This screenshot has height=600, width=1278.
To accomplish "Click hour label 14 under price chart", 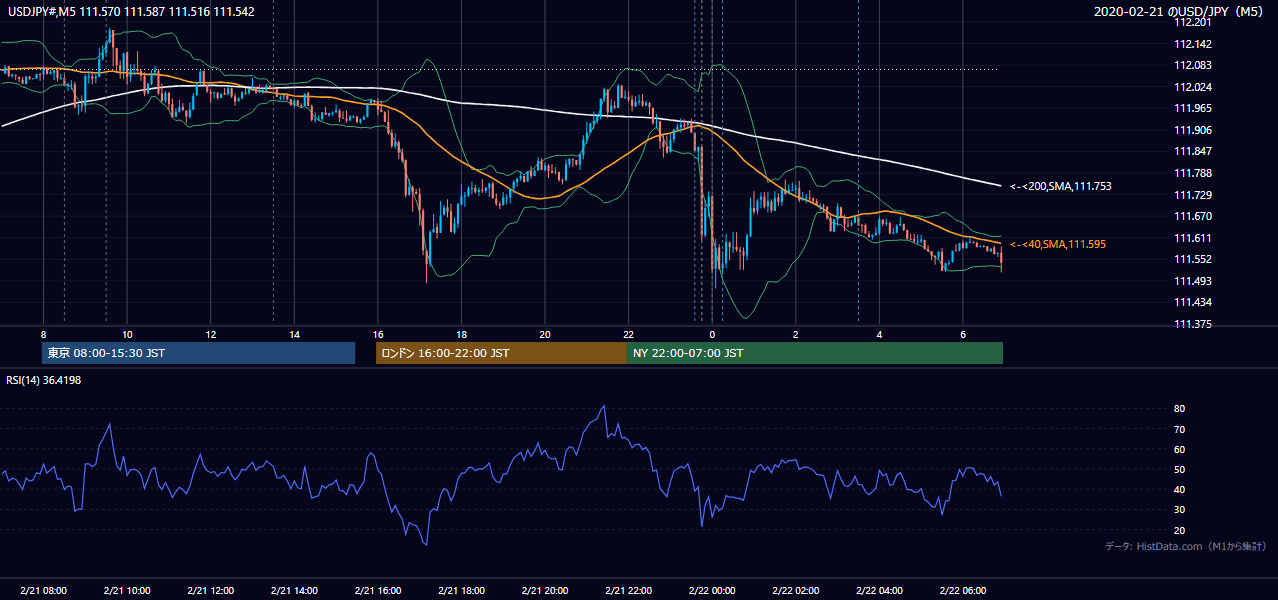I will 294,333.
